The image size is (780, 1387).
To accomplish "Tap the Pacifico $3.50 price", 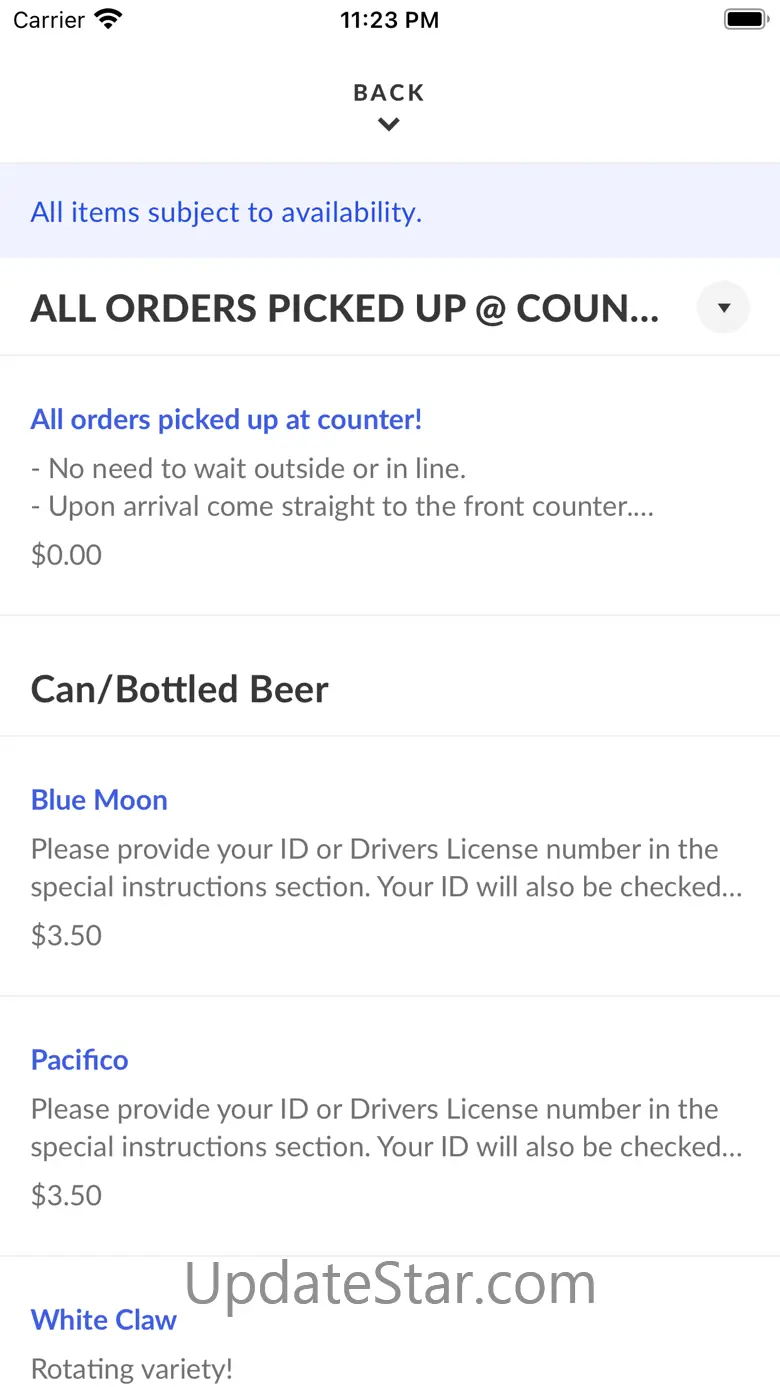I will pyautogui.click(x=66, y=1195).
